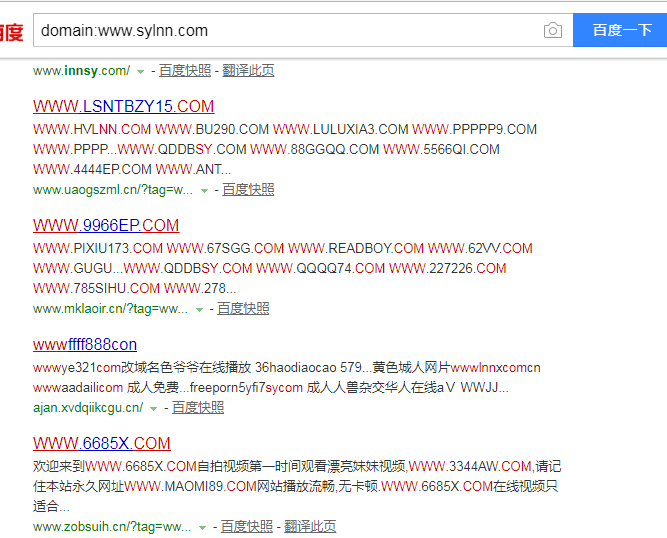Expand the arrow next to www.mklaoir.cn

[199, 310]
